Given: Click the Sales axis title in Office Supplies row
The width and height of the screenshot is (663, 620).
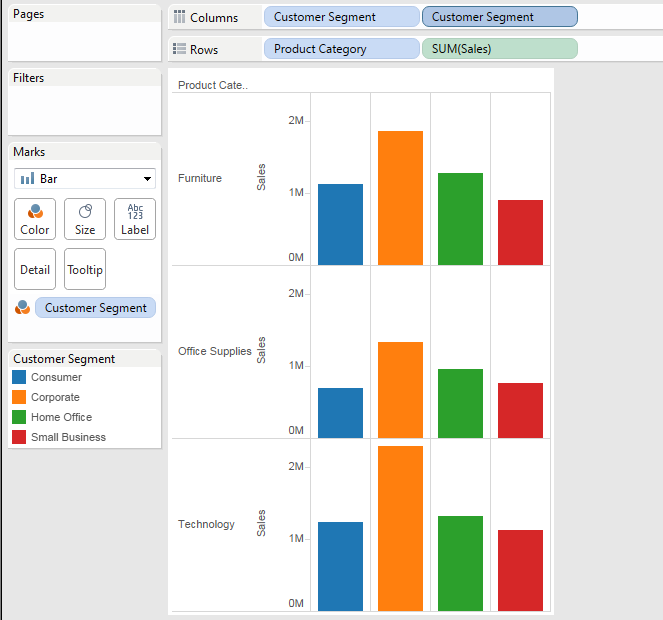Looking at the screenshot, I should tap(261, 350).
